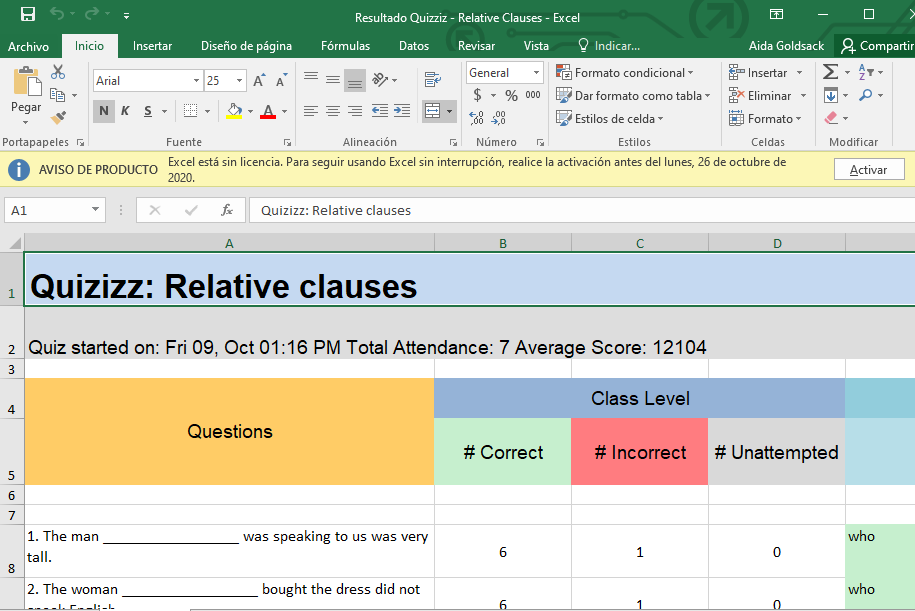
Task: Click the fx insert function icon
Action: click(x=226, y=210)
